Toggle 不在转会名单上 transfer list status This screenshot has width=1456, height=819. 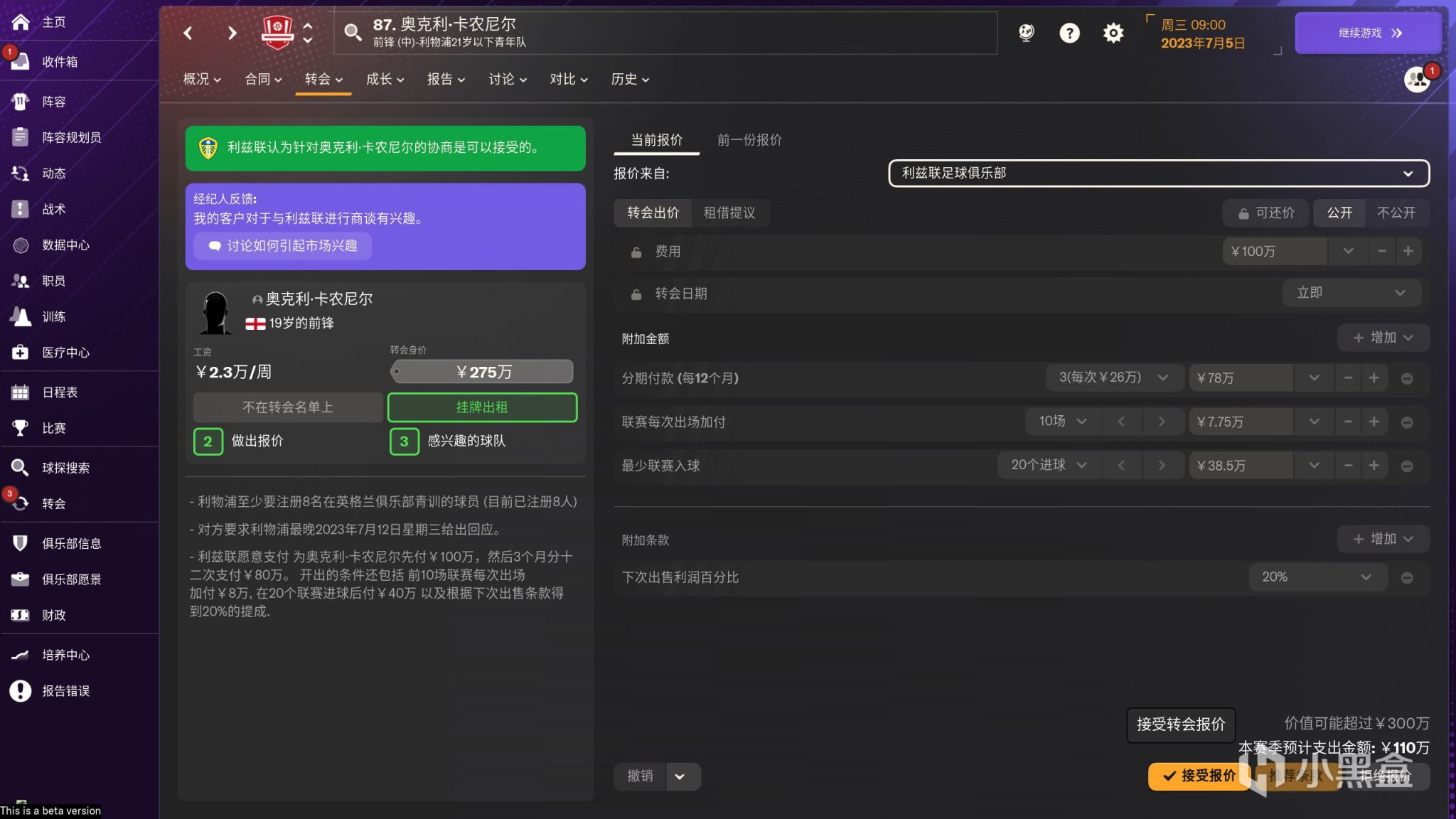pos(288,407)
